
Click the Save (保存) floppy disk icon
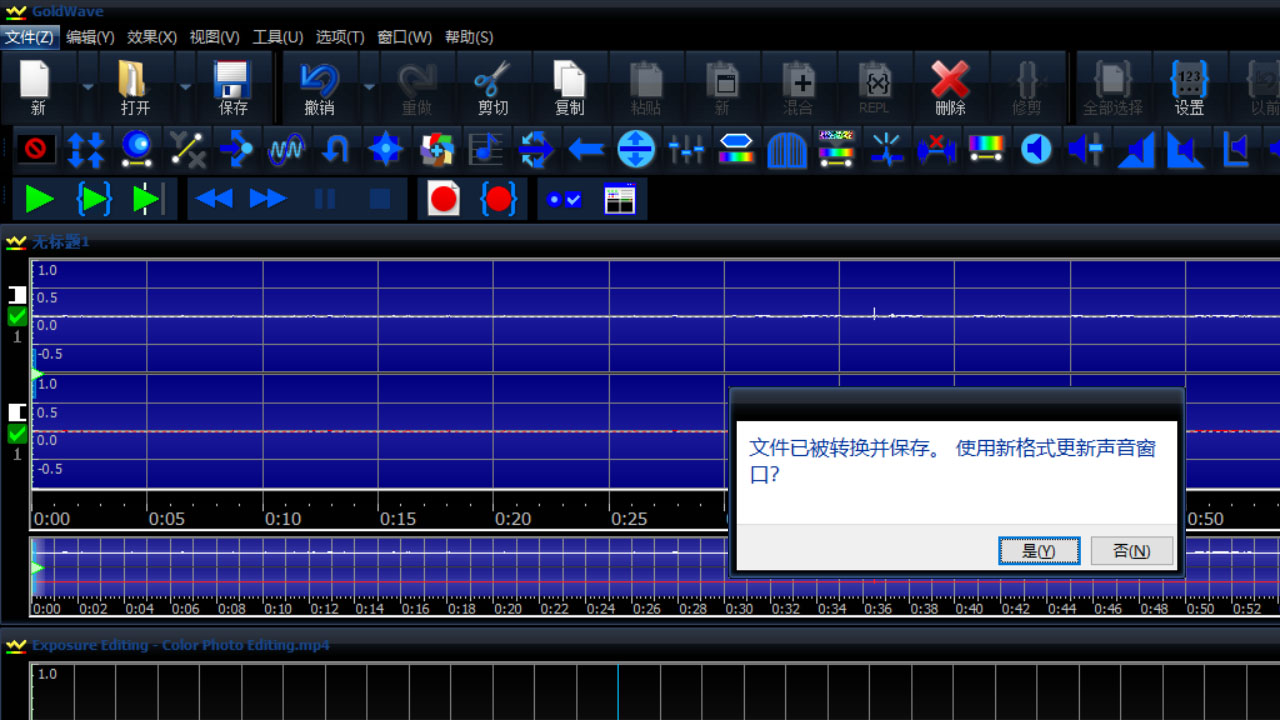click(x=232, y=86)
